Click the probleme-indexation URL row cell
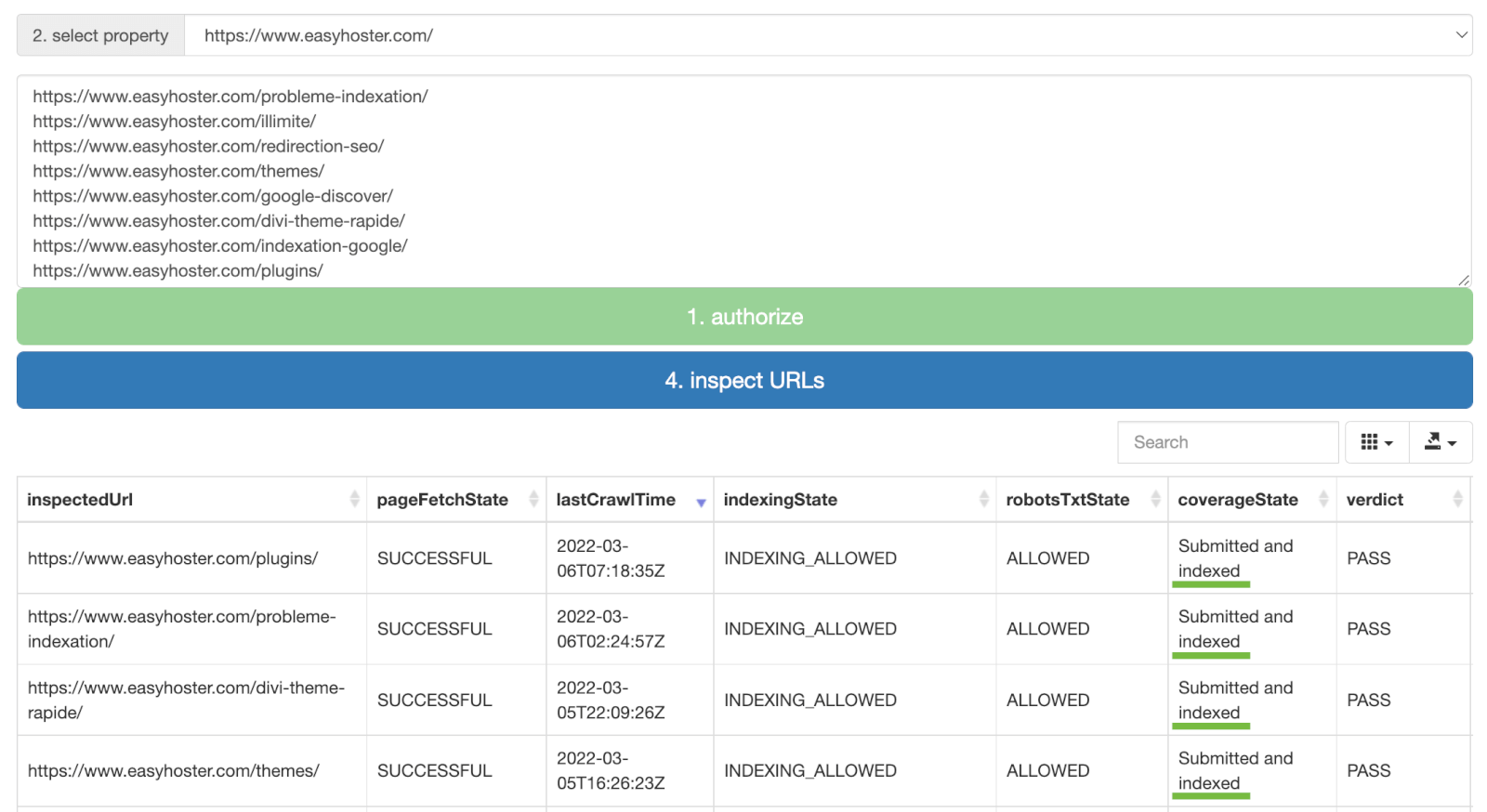 (181, 629)
